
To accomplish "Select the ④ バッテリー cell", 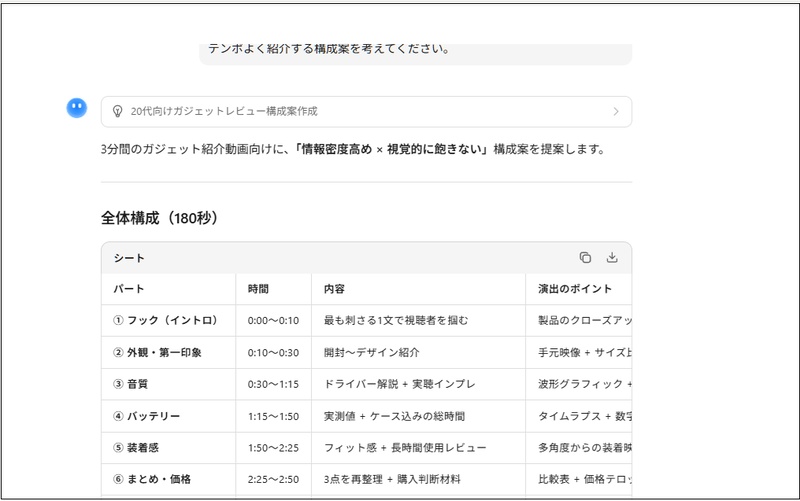I will 168,416.
